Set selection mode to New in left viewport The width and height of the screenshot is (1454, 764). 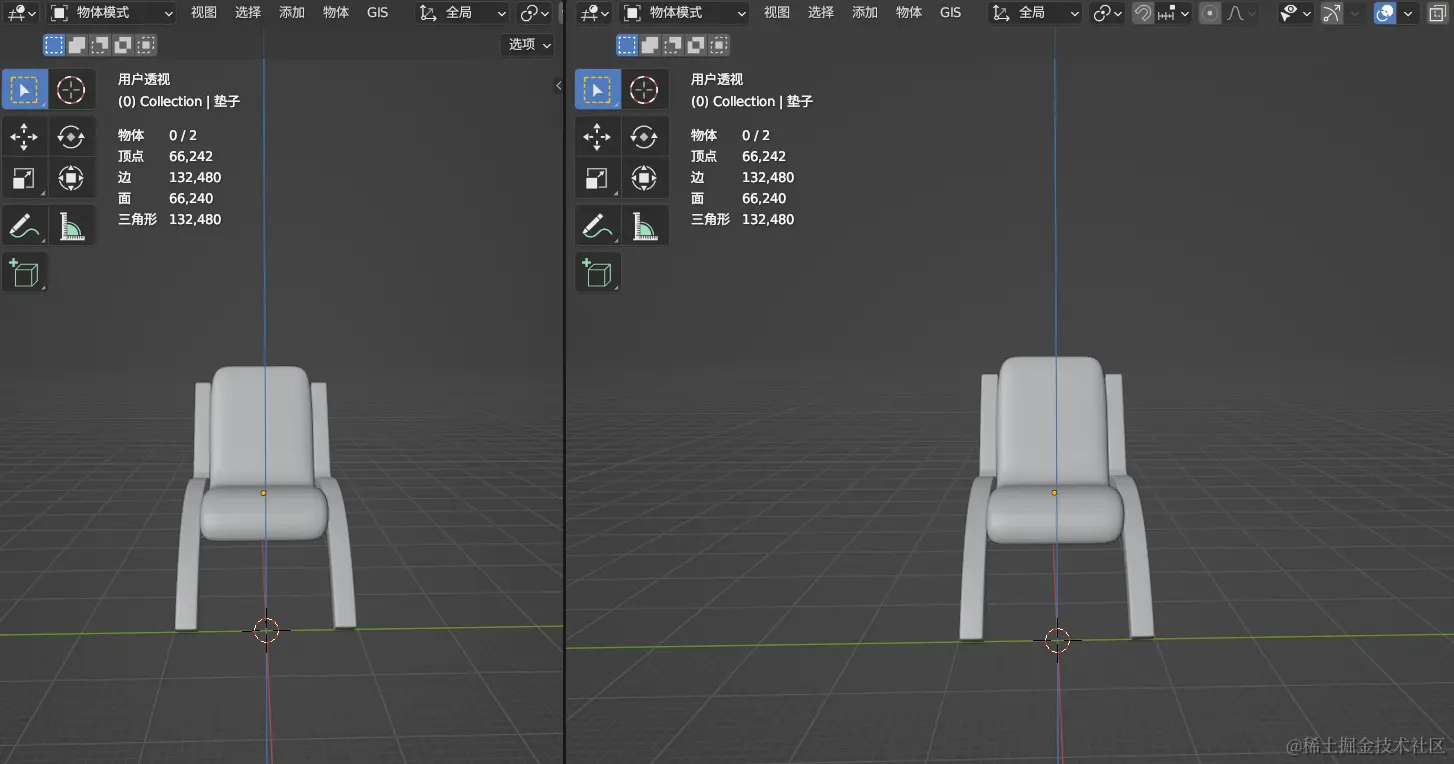click(x=53, y=45)
